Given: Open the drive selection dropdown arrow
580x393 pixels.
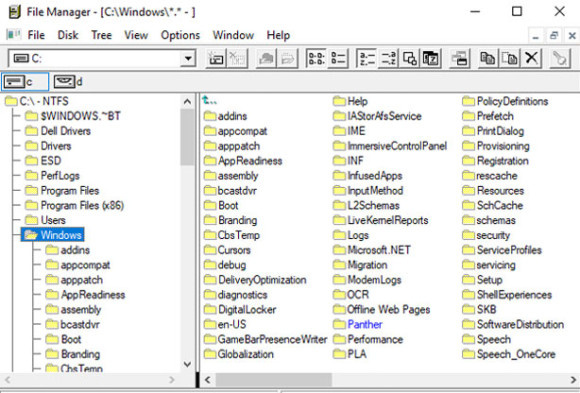Looking at the screenshot, I should pyautogui.click(x=188, y=58).
